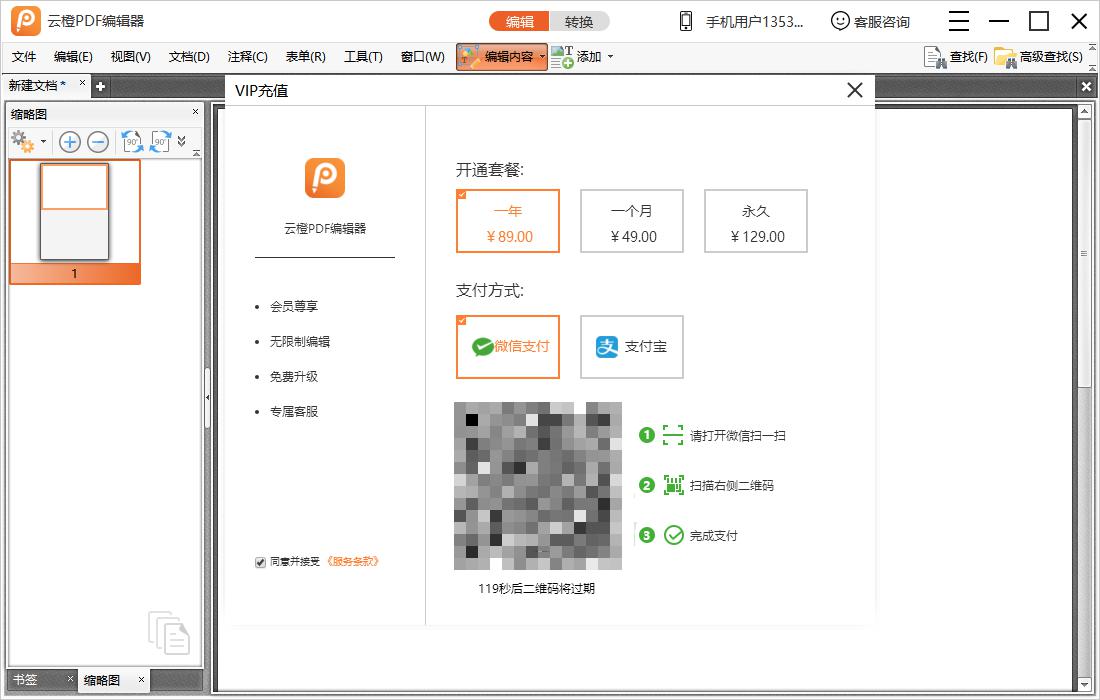1100x700 pixels.
Task: Zoom out thumbnails with the minus icon
Action: [98, 142]
